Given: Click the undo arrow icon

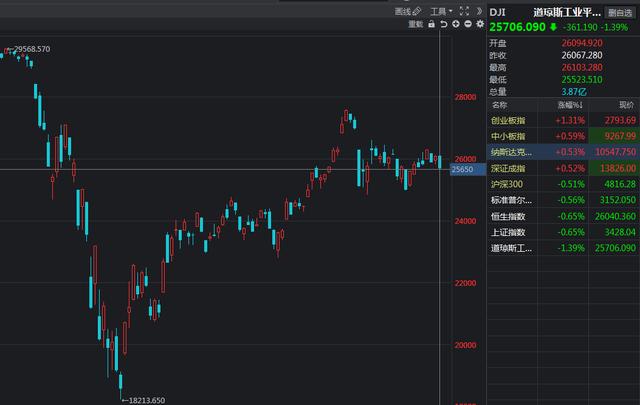Looking at the screenshot, I should [444, 23].
